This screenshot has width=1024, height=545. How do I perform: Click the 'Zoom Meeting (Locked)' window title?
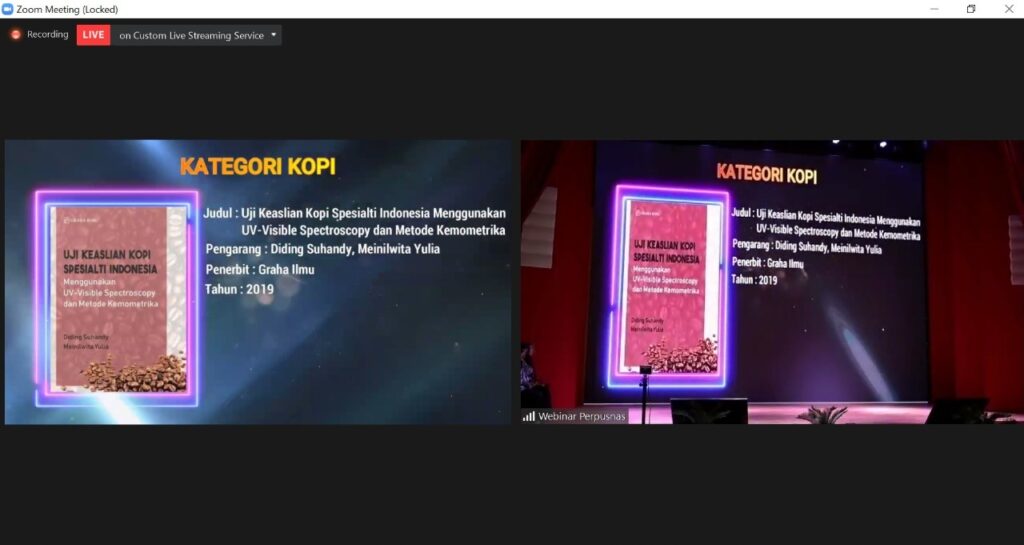(67, 9)
